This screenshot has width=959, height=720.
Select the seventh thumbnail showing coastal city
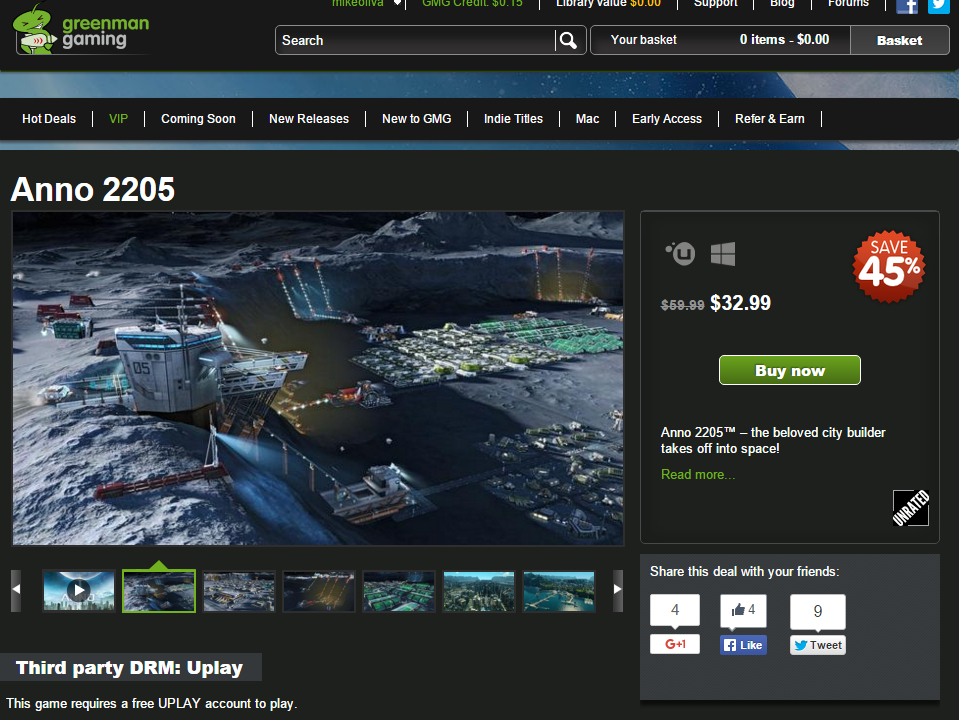pyautogui.click(x=559, y=591)
